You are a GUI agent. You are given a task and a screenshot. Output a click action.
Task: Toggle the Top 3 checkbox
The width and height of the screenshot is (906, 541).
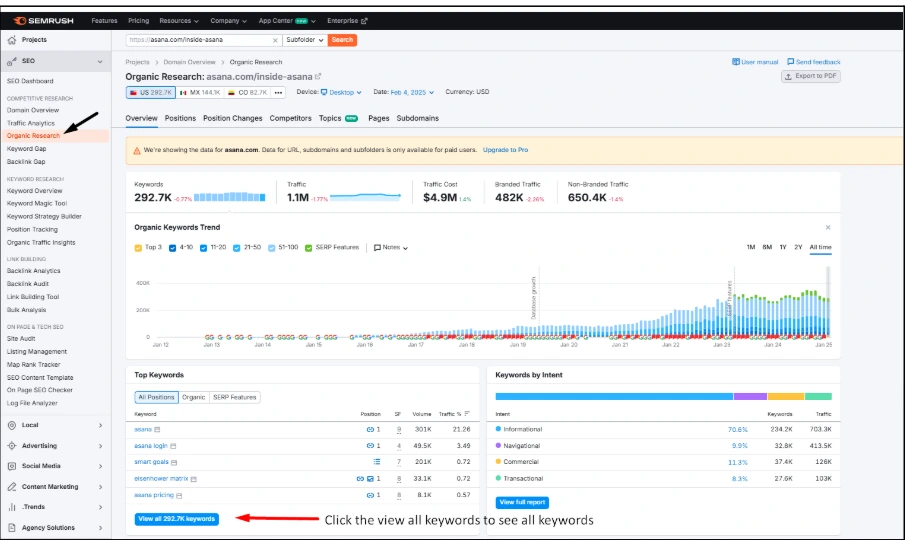click(x=138, y=248)
